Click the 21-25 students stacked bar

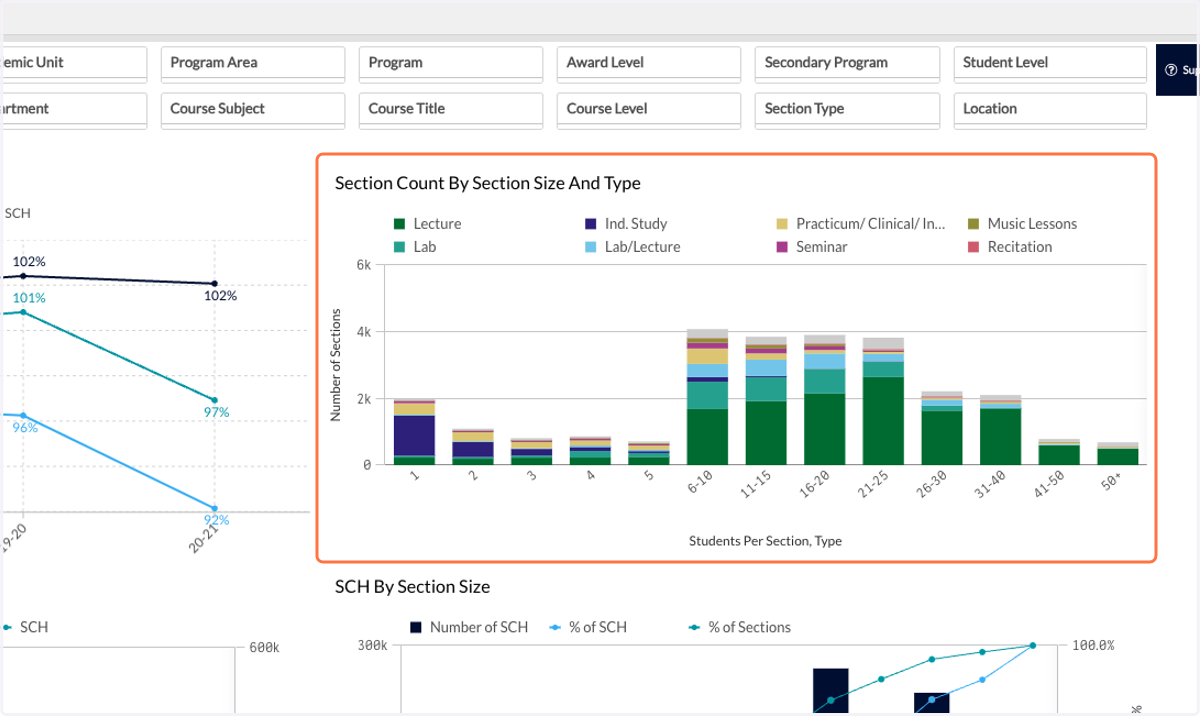(x=883, y=401)
